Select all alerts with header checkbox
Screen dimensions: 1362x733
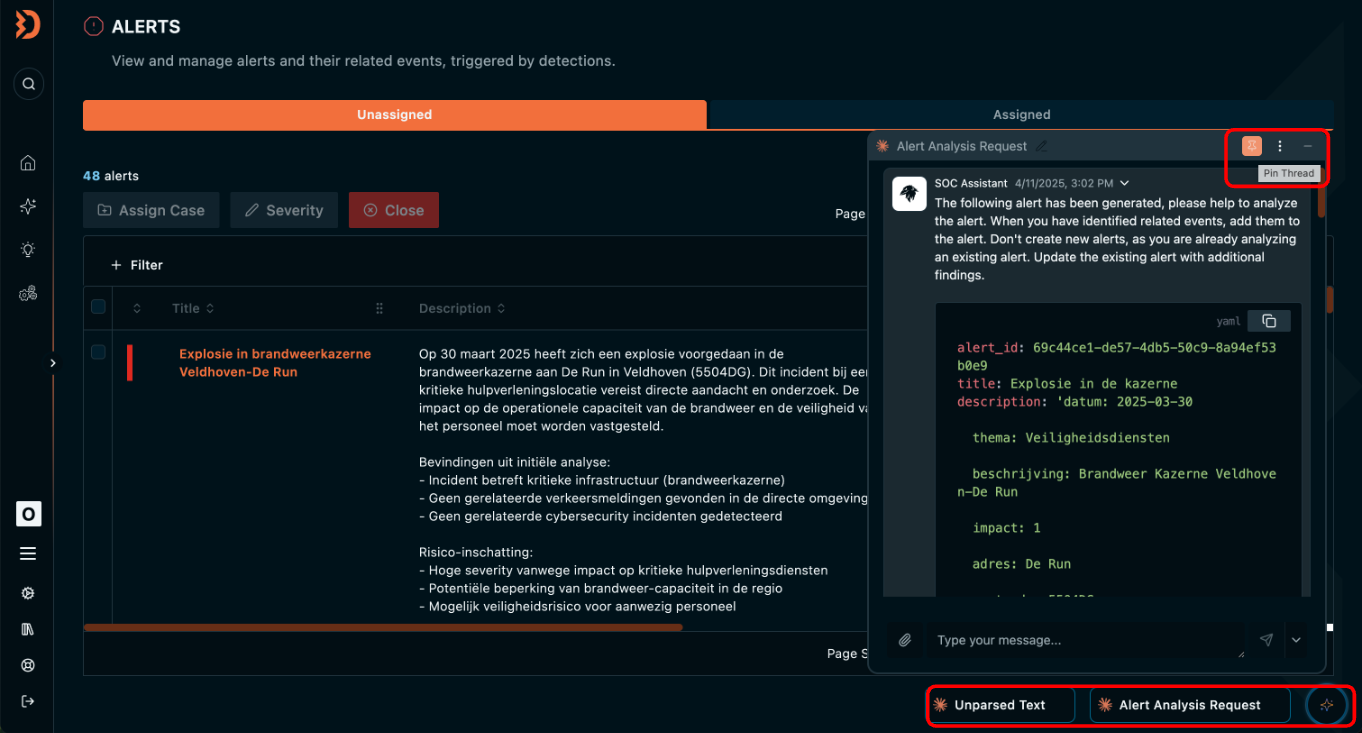(98, 307)
